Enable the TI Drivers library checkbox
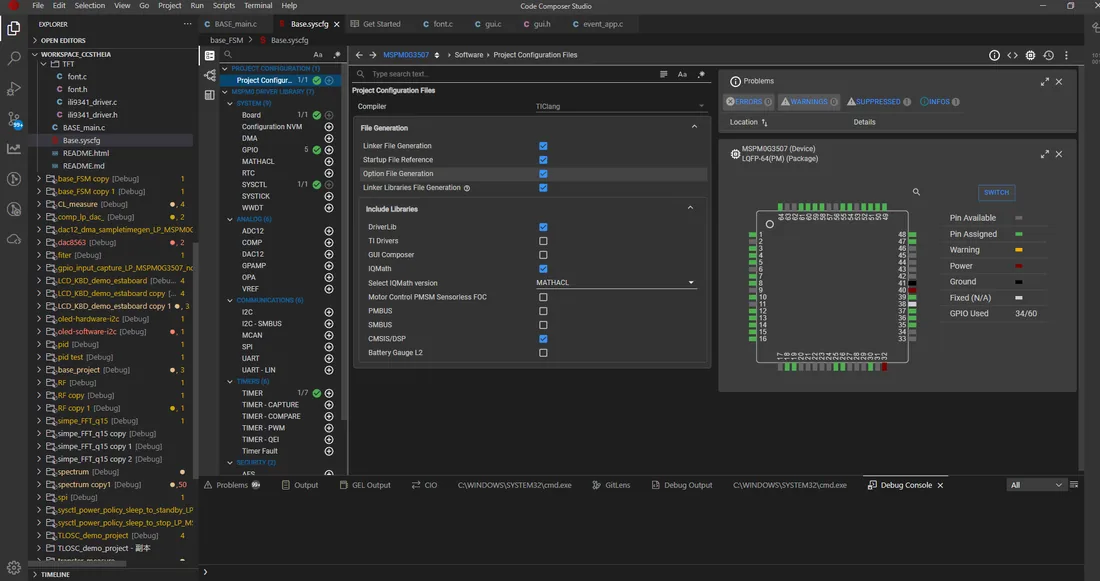 click(543, 241)
